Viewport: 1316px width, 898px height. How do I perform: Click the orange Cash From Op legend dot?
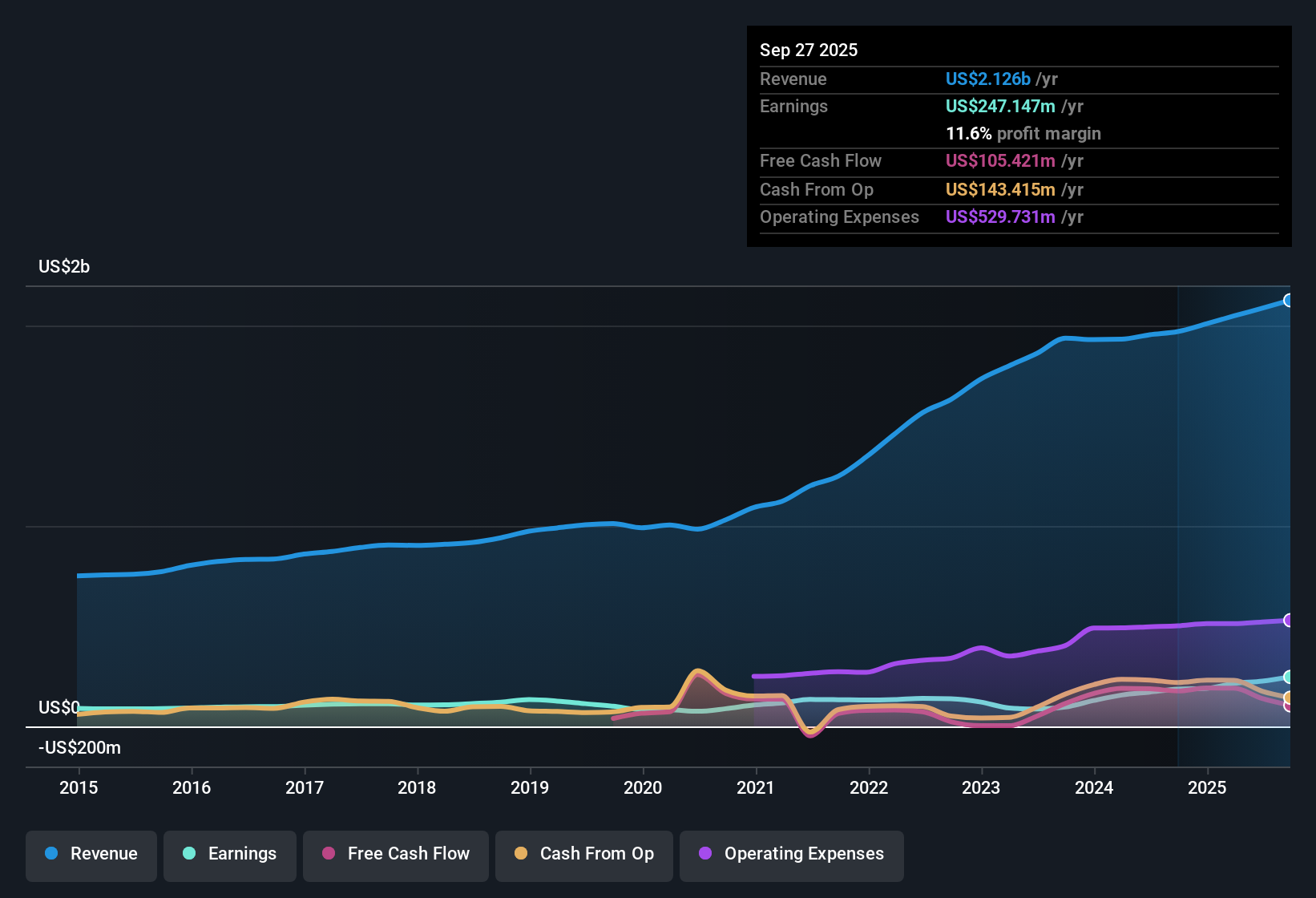point(522,854)
